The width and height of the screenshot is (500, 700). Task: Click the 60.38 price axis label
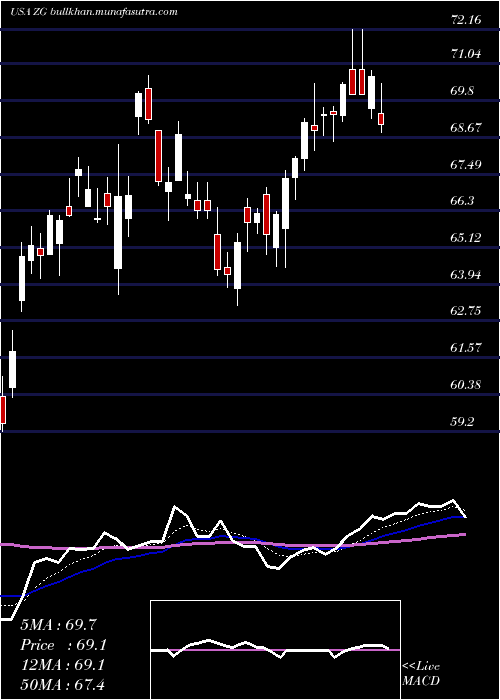pyautogui.click(x=466, y=384)
